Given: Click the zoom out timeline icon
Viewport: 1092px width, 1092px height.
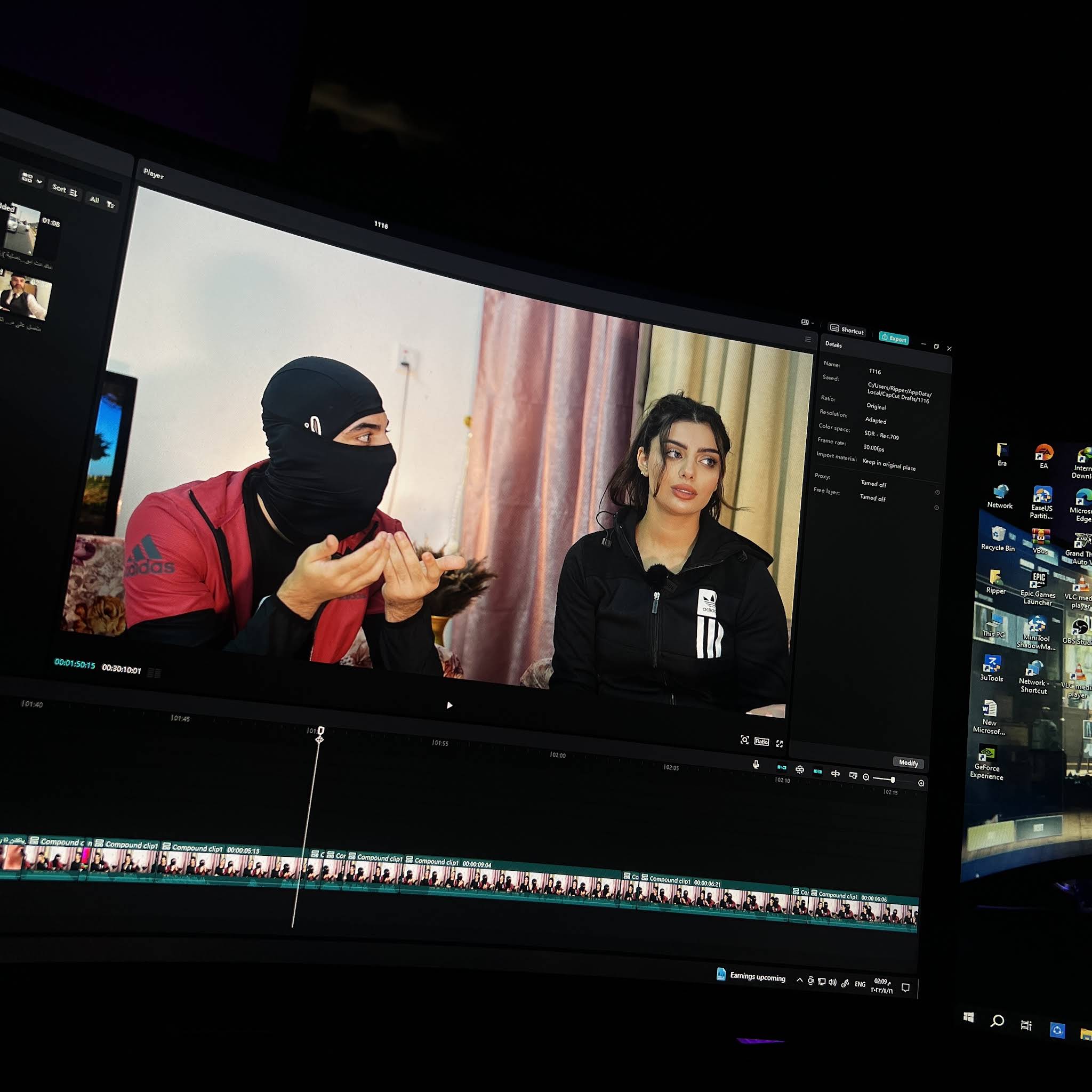Looking at the screenshot, I should coord(866,777).
